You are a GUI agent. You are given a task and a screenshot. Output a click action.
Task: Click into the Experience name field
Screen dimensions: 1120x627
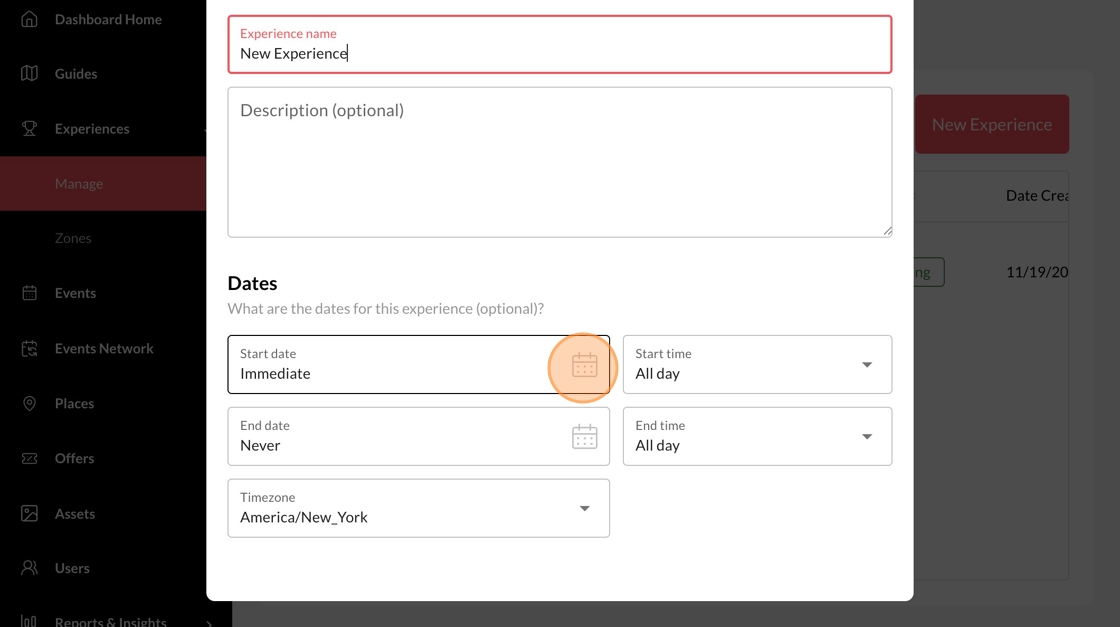[559, 53]
